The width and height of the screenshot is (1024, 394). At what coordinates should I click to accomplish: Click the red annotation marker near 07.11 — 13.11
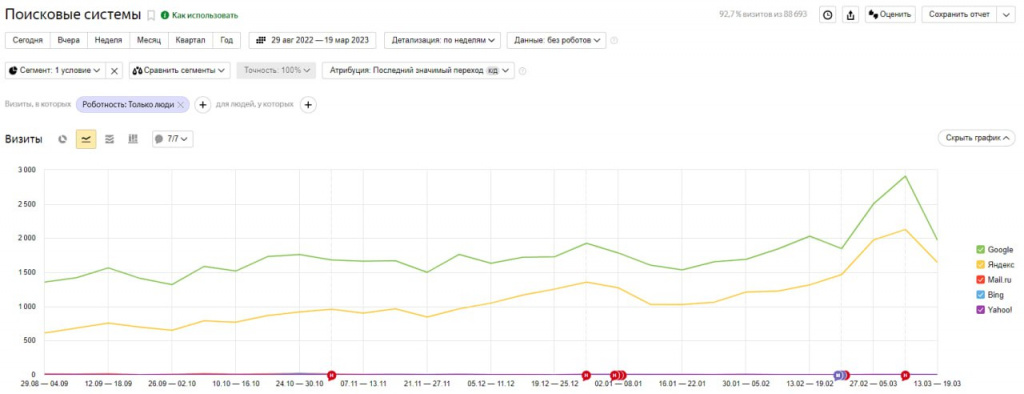332,375
